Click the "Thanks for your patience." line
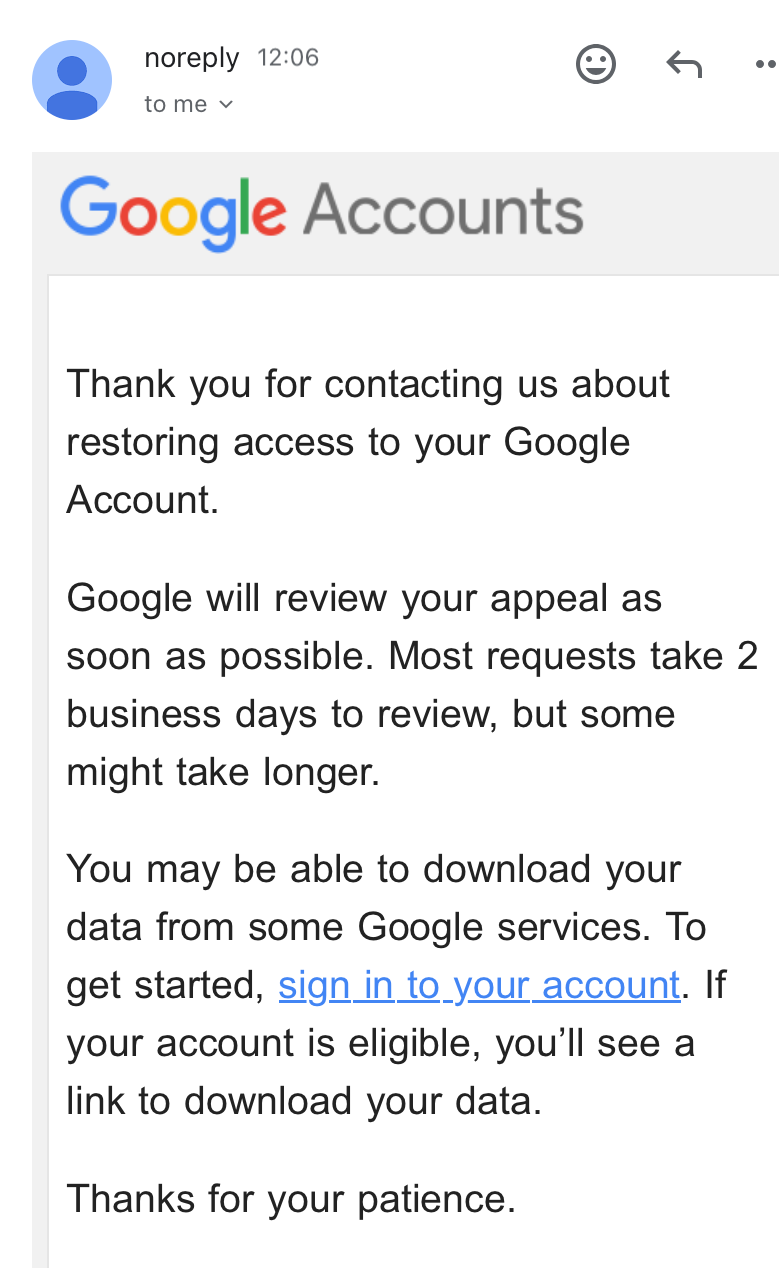 (291, 1197)
